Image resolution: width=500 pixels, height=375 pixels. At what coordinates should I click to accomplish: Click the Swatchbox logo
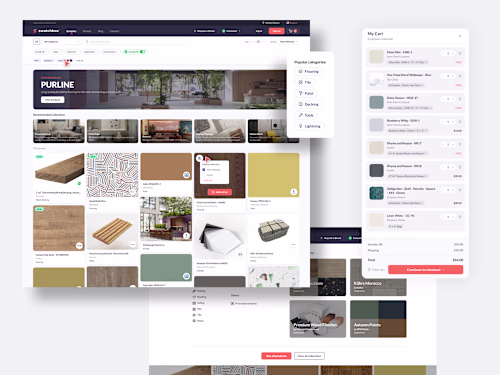pyautogui.click(x=46, y=31)
